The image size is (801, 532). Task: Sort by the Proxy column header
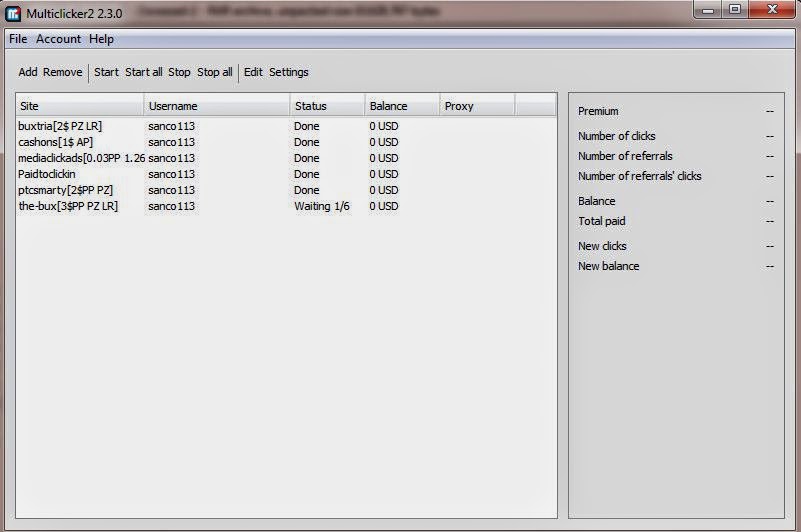pyautogui.click(x=477, y=106)
